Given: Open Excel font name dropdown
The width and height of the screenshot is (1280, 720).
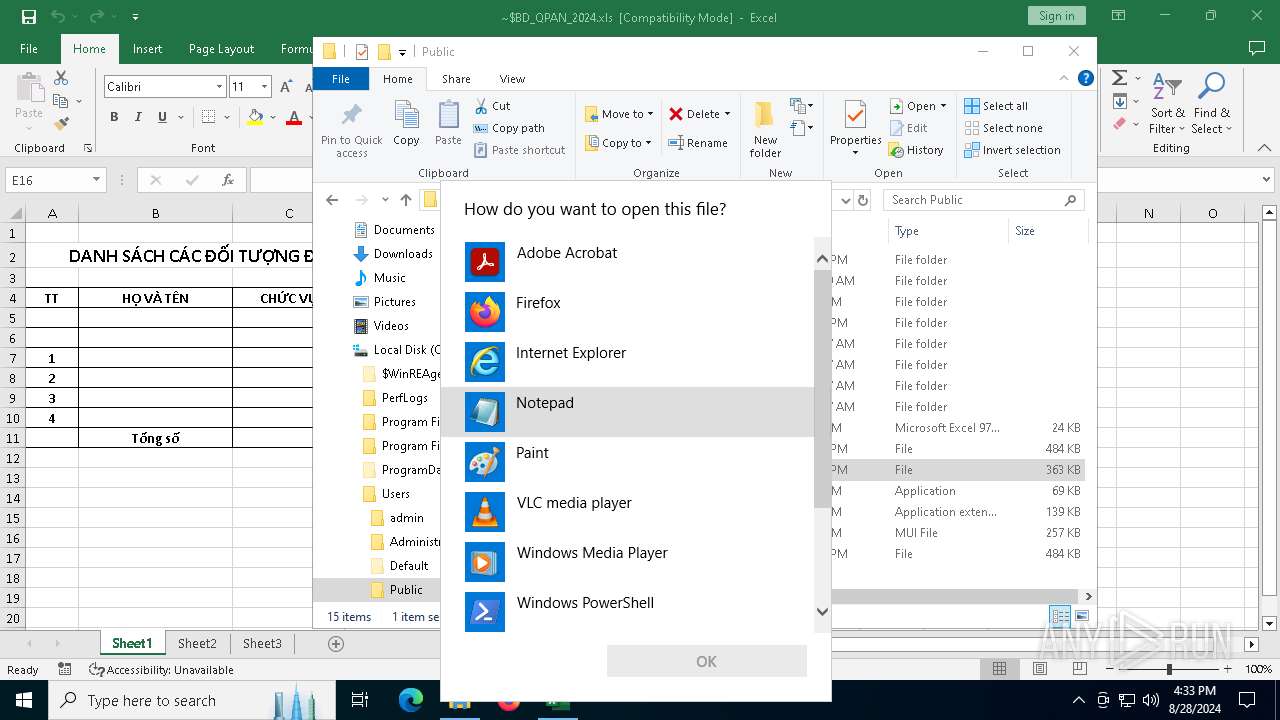Looking at the screenshot, I should click(x=219, y=87).
